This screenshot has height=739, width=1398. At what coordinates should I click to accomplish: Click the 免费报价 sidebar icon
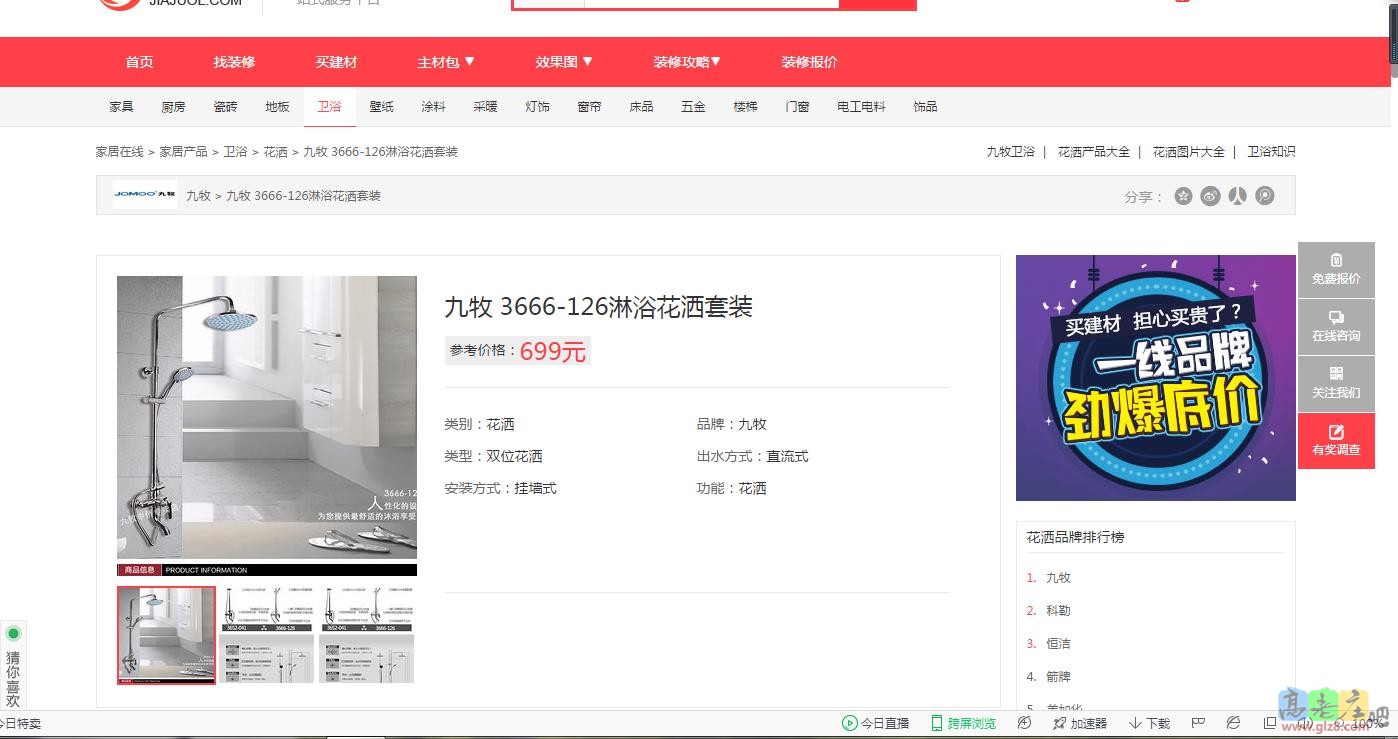1336,268
